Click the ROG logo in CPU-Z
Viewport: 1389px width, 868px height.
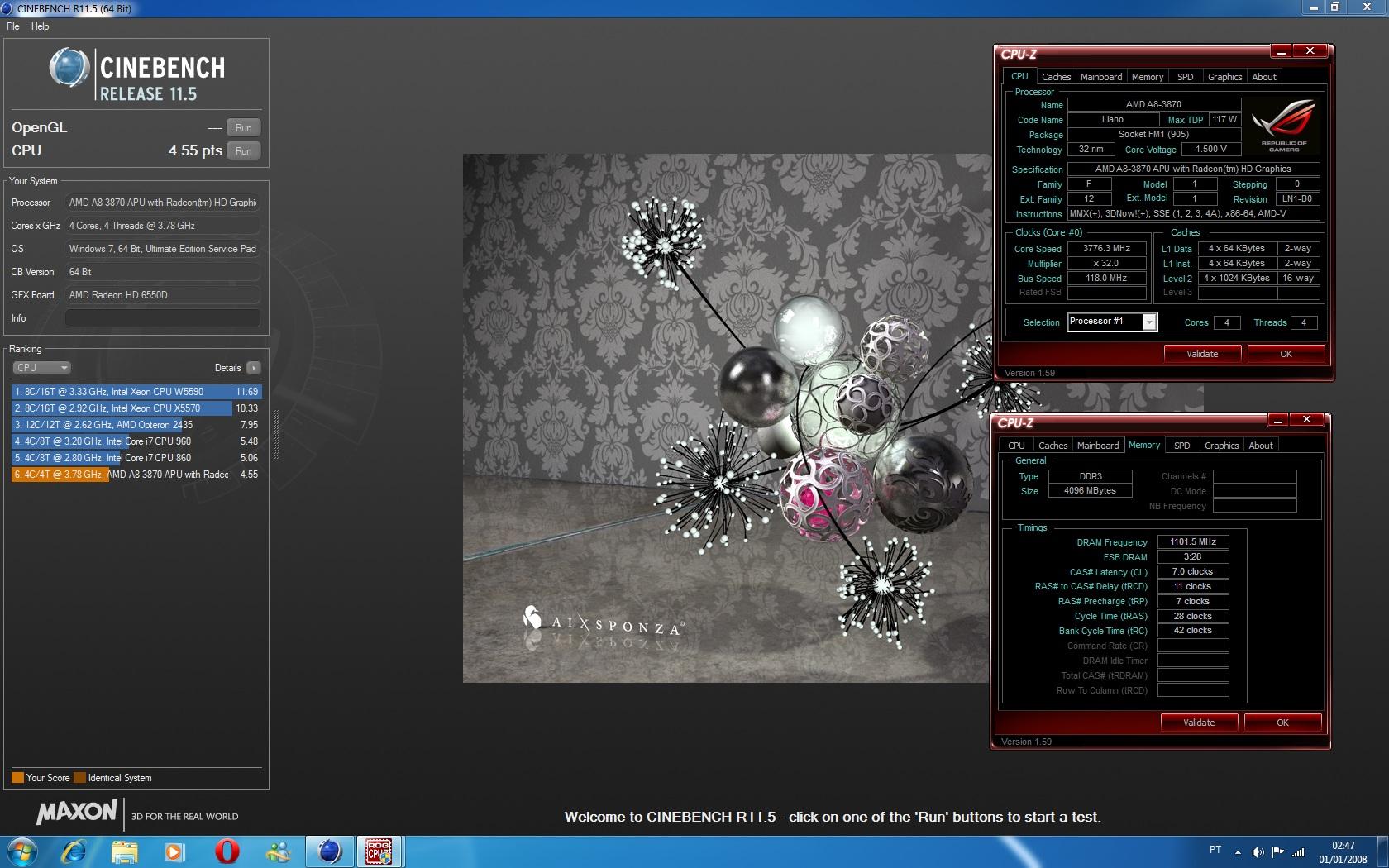1283,126
